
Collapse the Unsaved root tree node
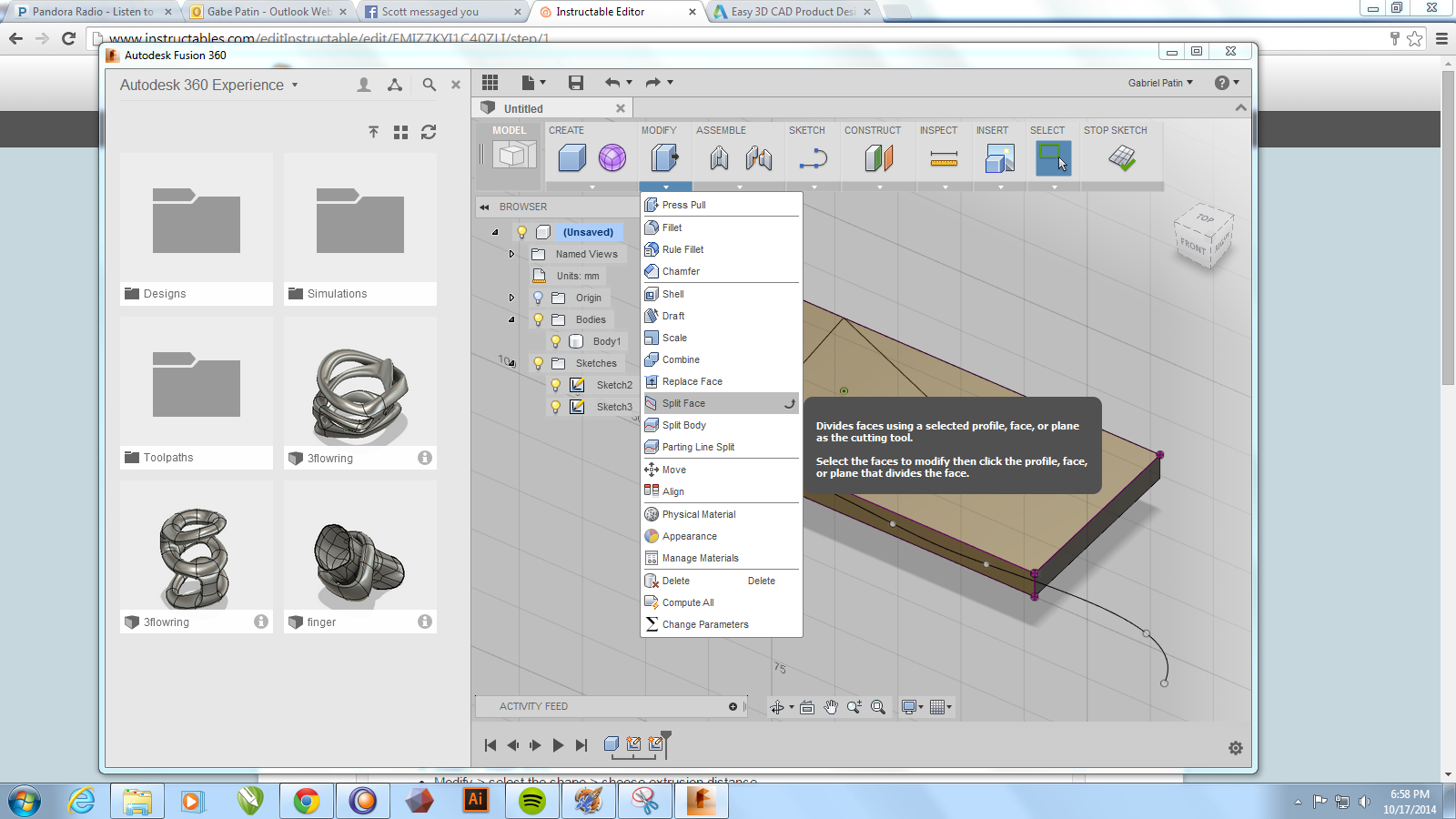tap(495, 232)
